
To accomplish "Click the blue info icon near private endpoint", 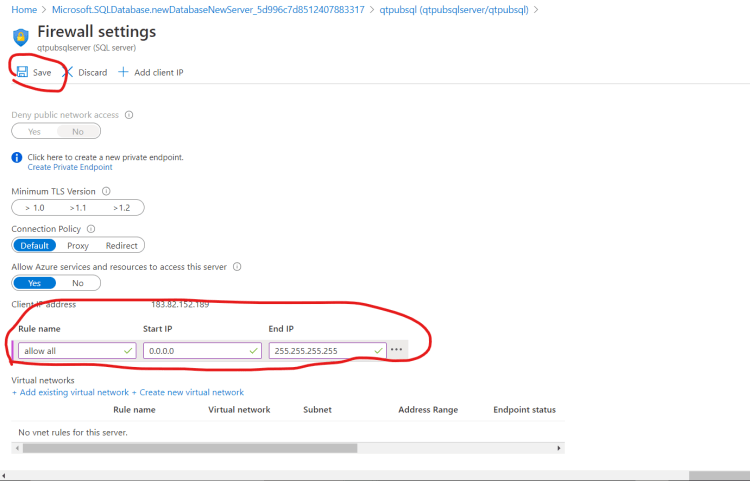I will point(17,157).
